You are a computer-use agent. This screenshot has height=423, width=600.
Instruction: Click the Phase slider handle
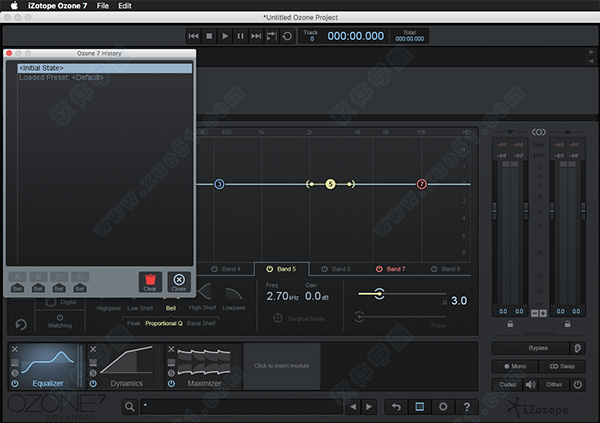click(359, 317)
